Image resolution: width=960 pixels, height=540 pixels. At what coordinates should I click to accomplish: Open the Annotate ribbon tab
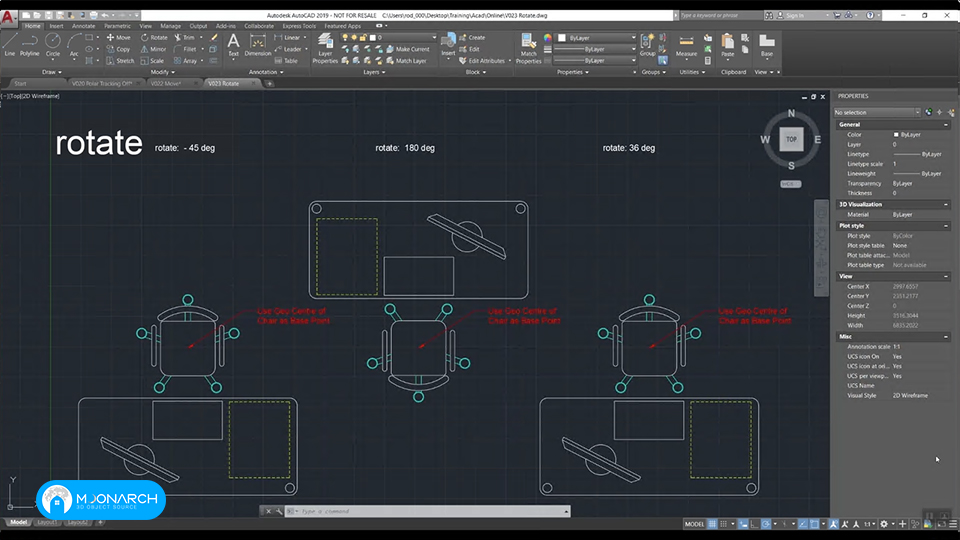[x=83, y=26]
